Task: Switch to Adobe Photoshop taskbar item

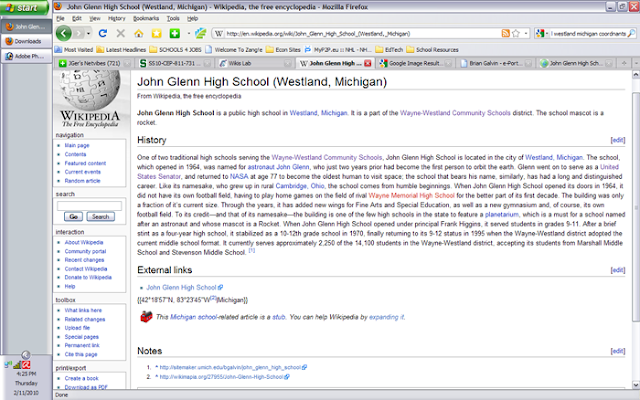Action: click(x=26, y=56)
